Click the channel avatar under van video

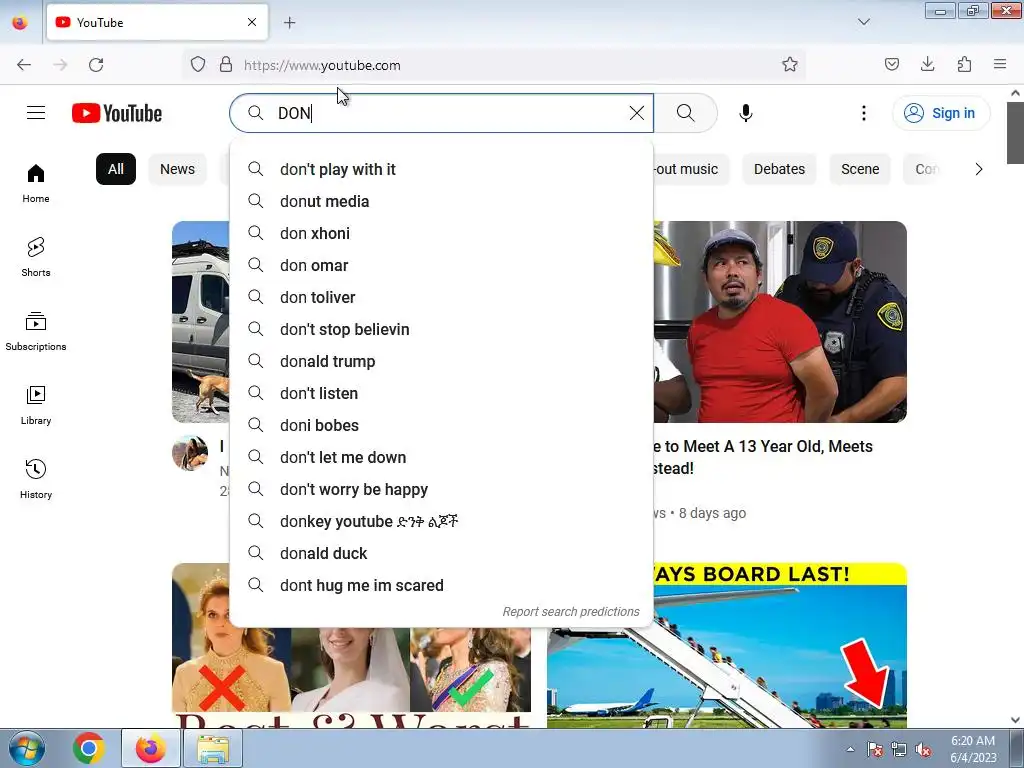click(x=190, y=453)
